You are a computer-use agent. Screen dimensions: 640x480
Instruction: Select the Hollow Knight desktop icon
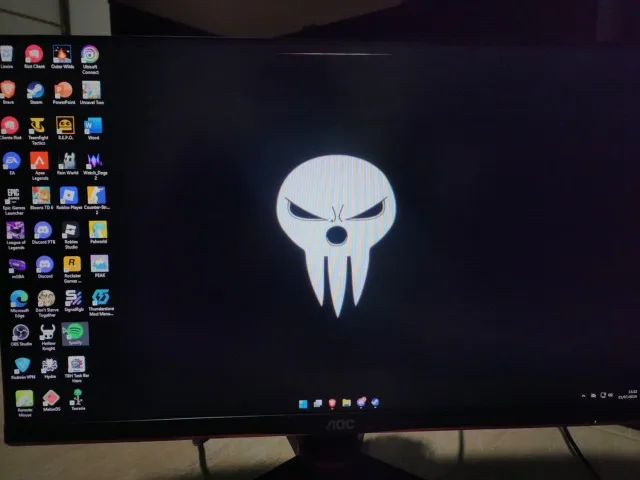click(x=48, y=338)
